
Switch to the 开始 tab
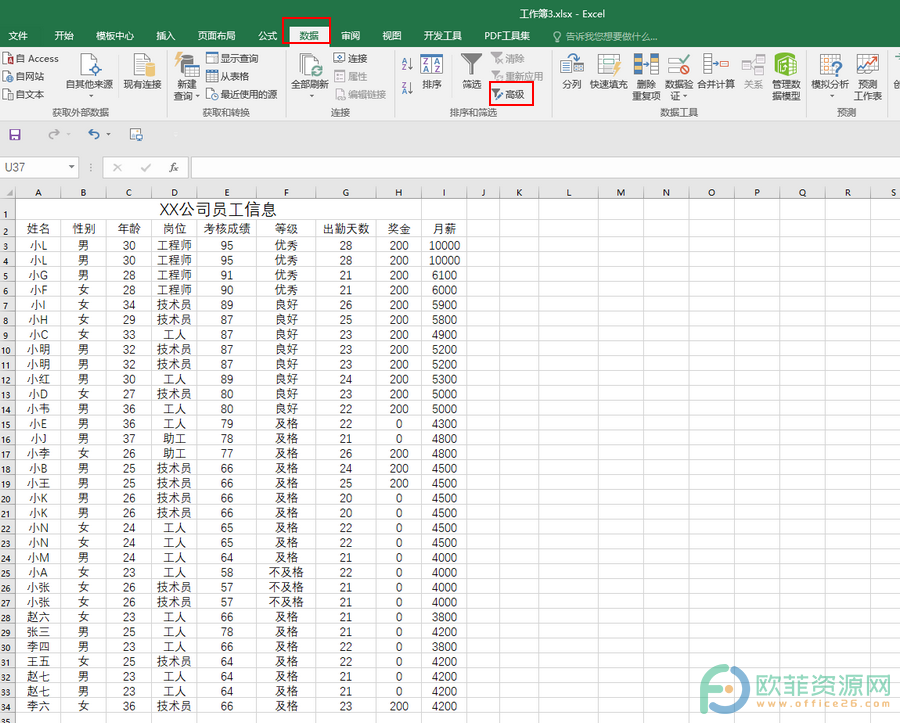coord(64,36)
